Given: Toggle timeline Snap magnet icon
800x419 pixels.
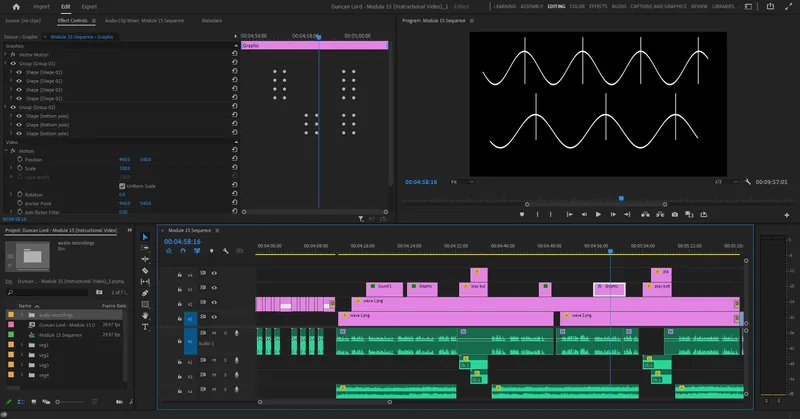Looking at the screenshot, I should click(x=183, y=251).
